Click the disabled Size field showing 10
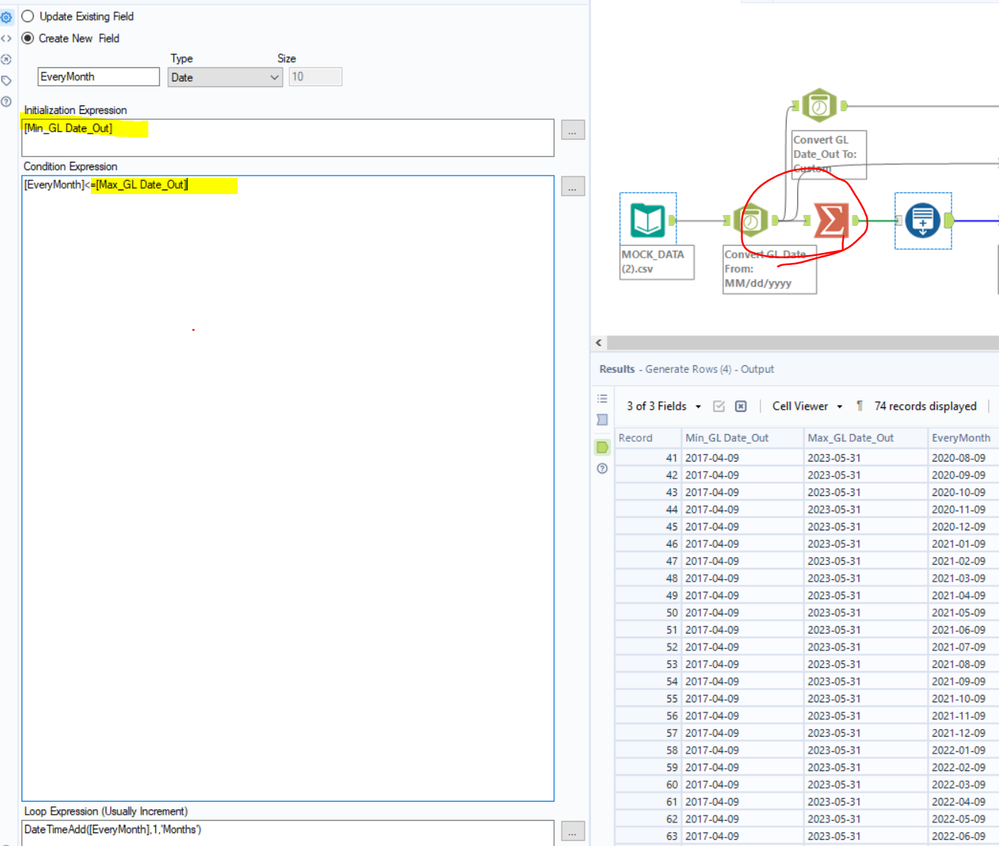The width and height of the screenshot is (999, 846). [315, 77]
